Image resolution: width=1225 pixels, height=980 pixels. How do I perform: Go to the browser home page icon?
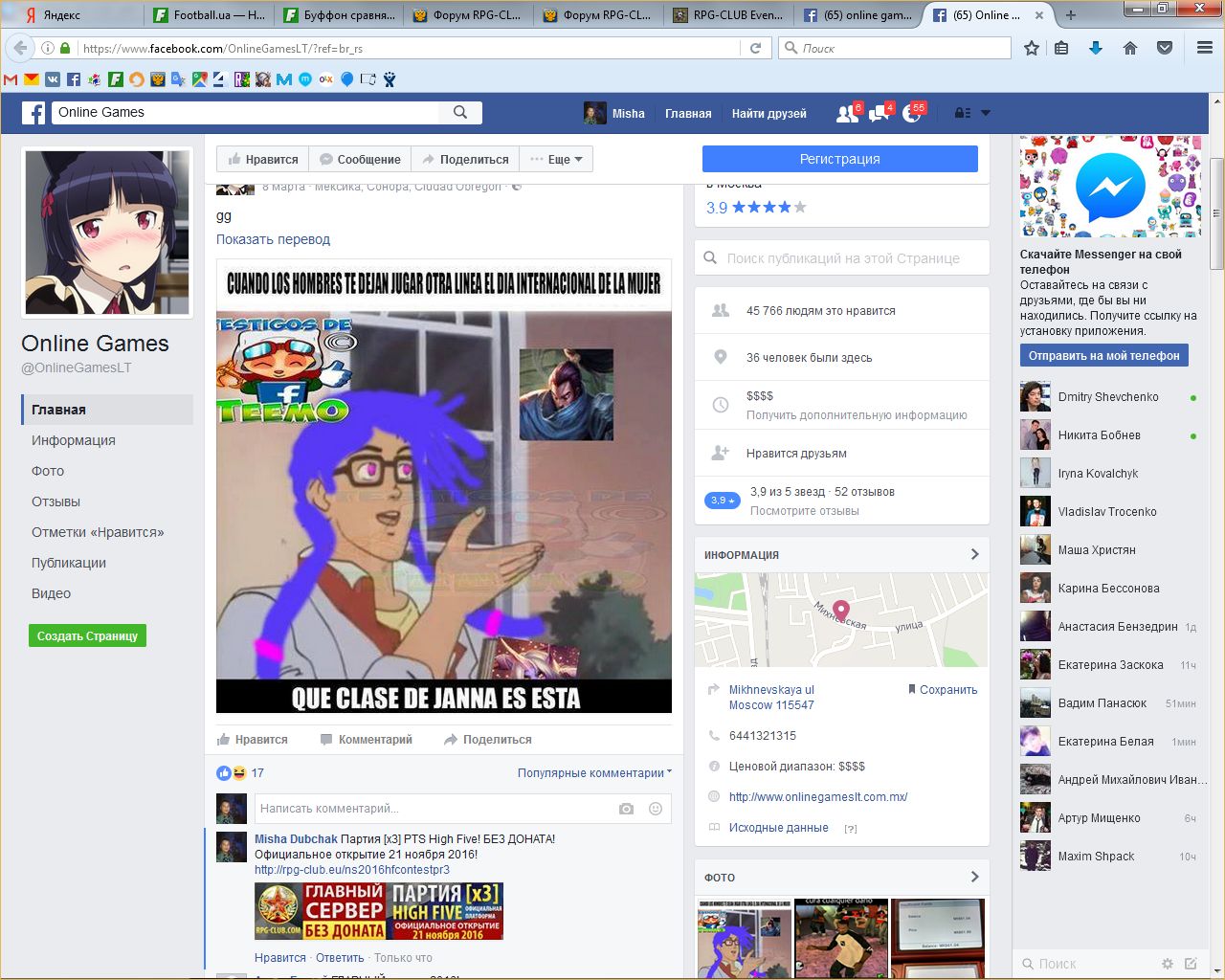pos(1130,48)
